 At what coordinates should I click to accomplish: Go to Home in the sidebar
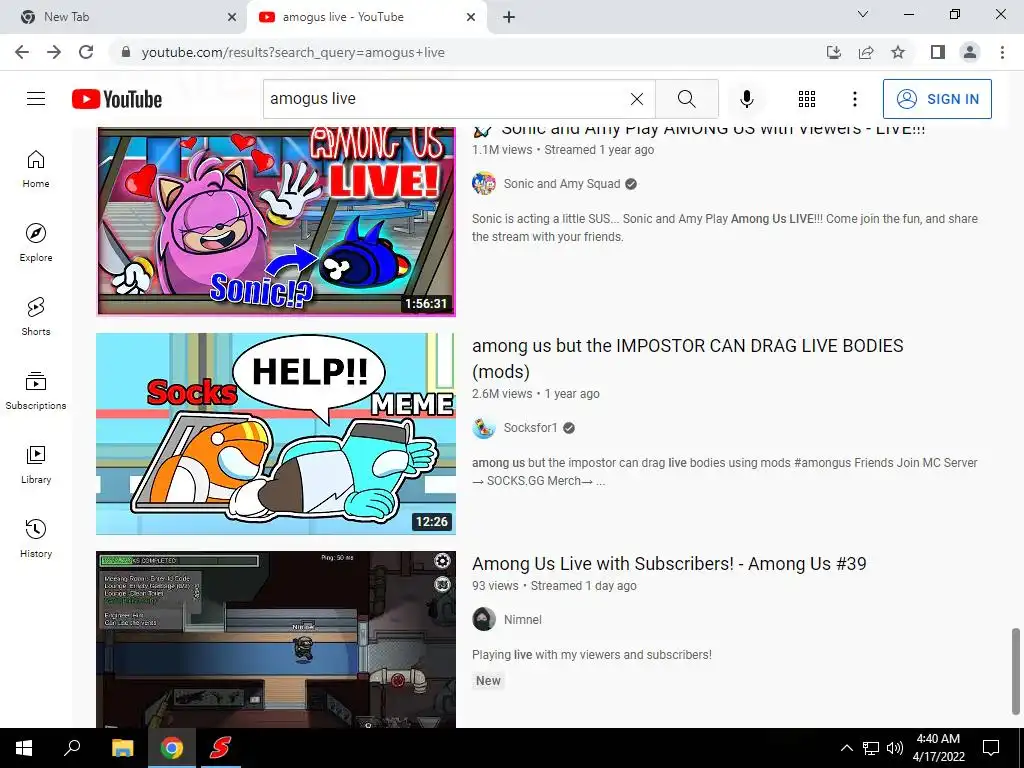tap(36, 169)
